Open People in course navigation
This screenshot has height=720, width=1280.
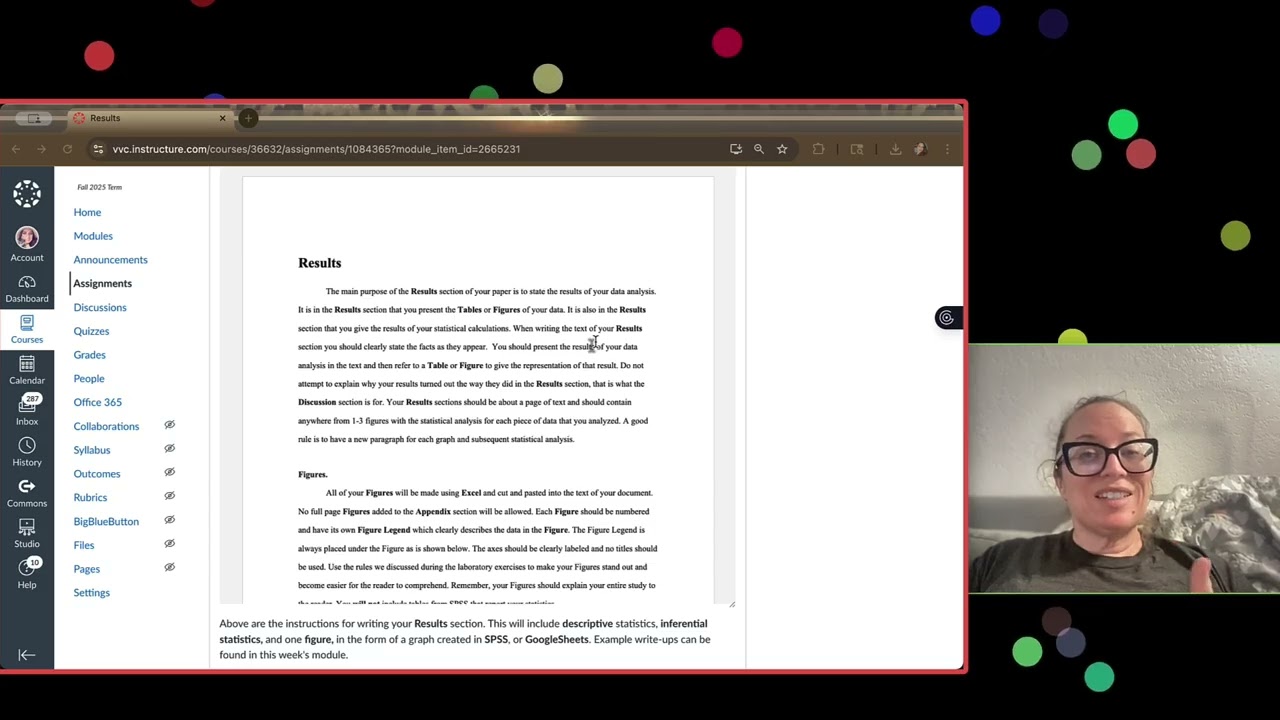[88, 379]
